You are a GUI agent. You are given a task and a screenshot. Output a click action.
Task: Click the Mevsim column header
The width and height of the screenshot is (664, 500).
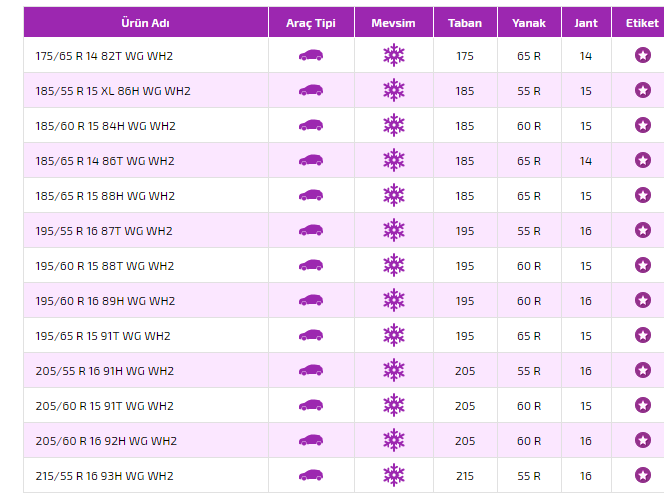pyautogui.click(x=394, y=22)
